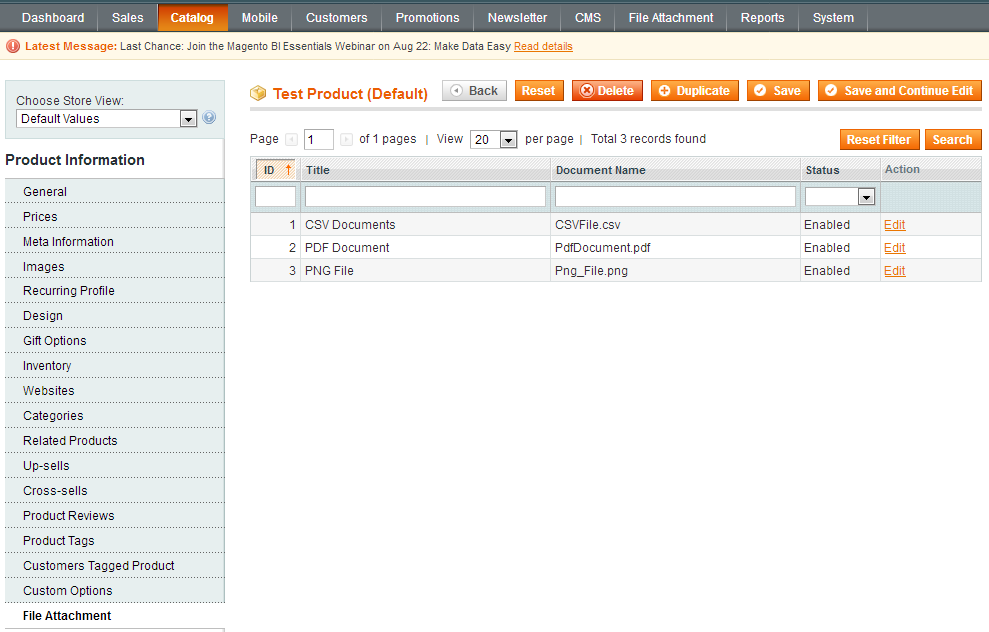The image size is (989, 632).
Task: Open the File Attachment top menu
Action: pos(671,18)
